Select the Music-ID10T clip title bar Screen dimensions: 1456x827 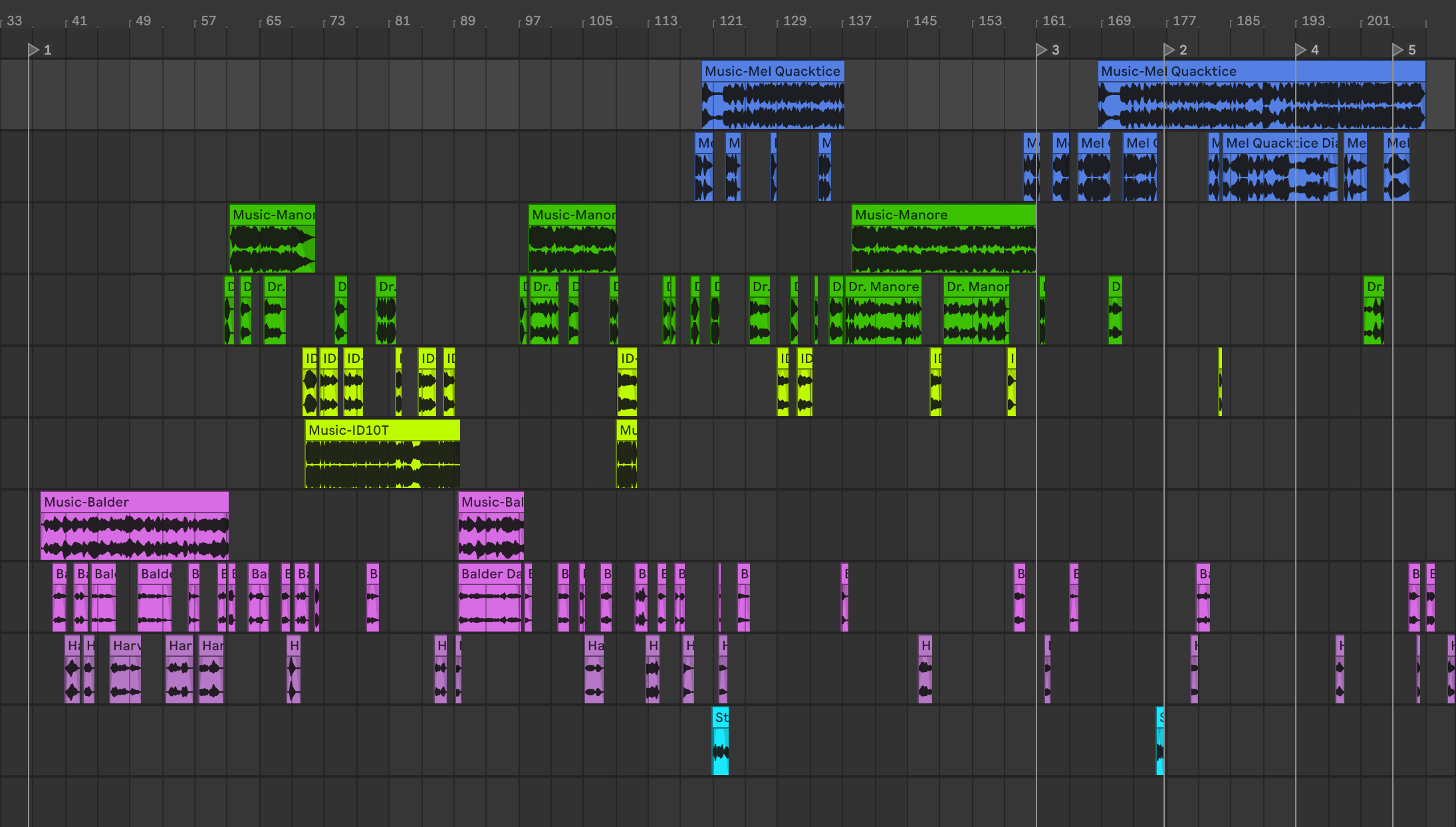pos(382,430)
